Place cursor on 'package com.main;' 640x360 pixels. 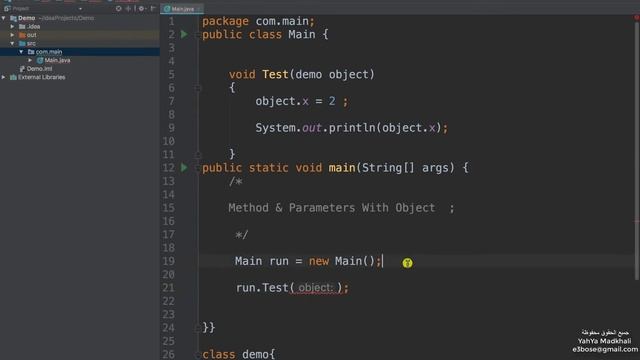click(x=258, y=21)
